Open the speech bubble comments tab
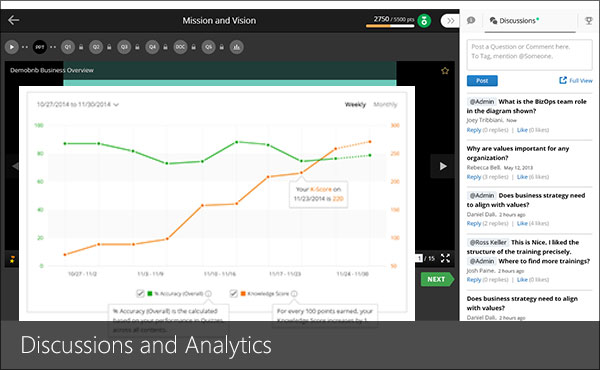The width and height of the screenshot is (600, 370). point(471,20)
